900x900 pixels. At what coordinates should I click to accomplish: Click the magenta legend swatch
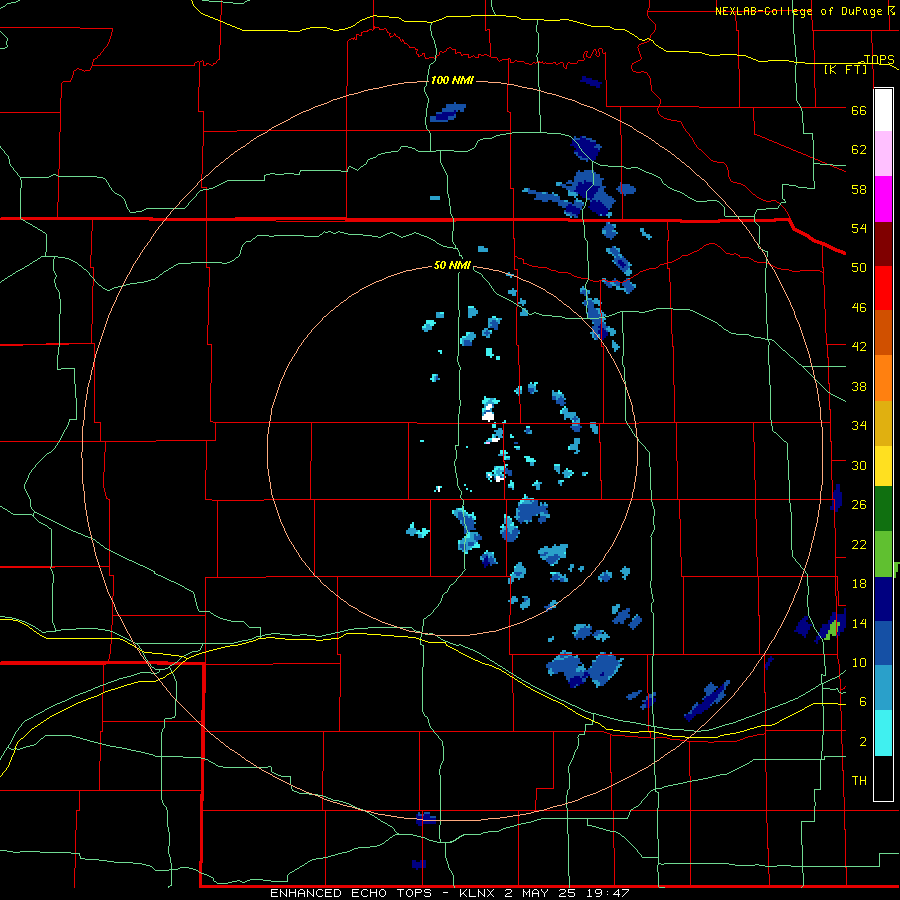[883, 199]
